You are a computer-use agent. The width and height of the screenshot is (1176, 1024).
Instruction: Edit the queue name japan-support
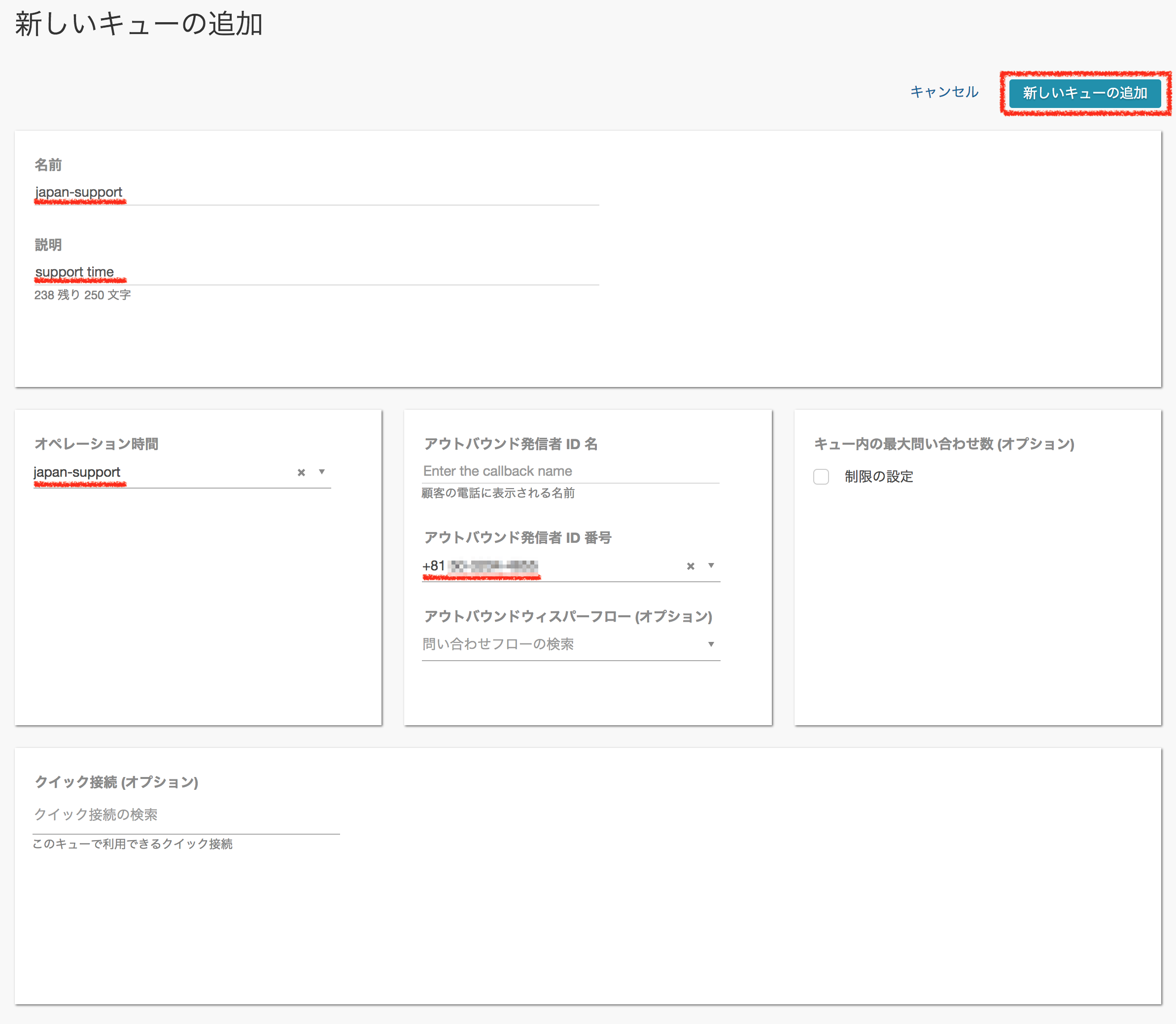click(79, 192)
